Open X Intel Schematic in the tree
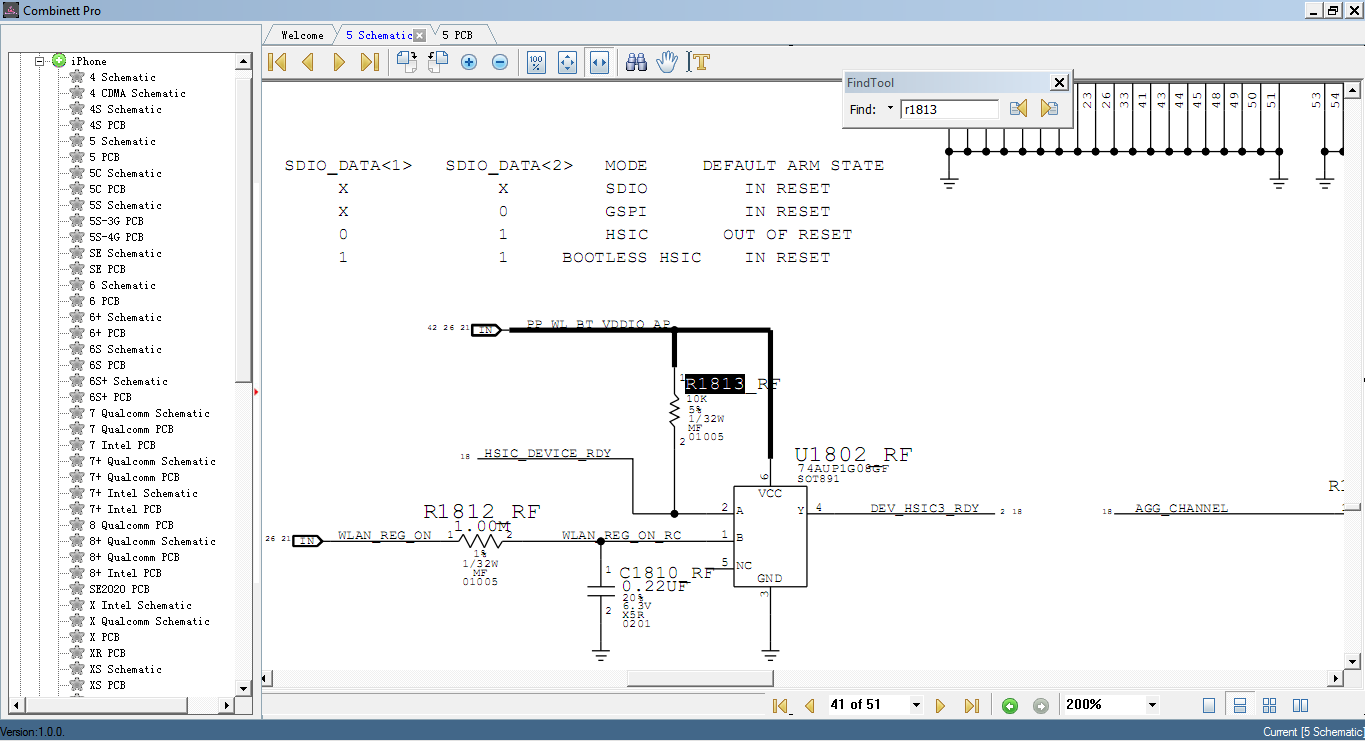The width and height of the screenshot is (1365, 742). click(x=140, y=605)
